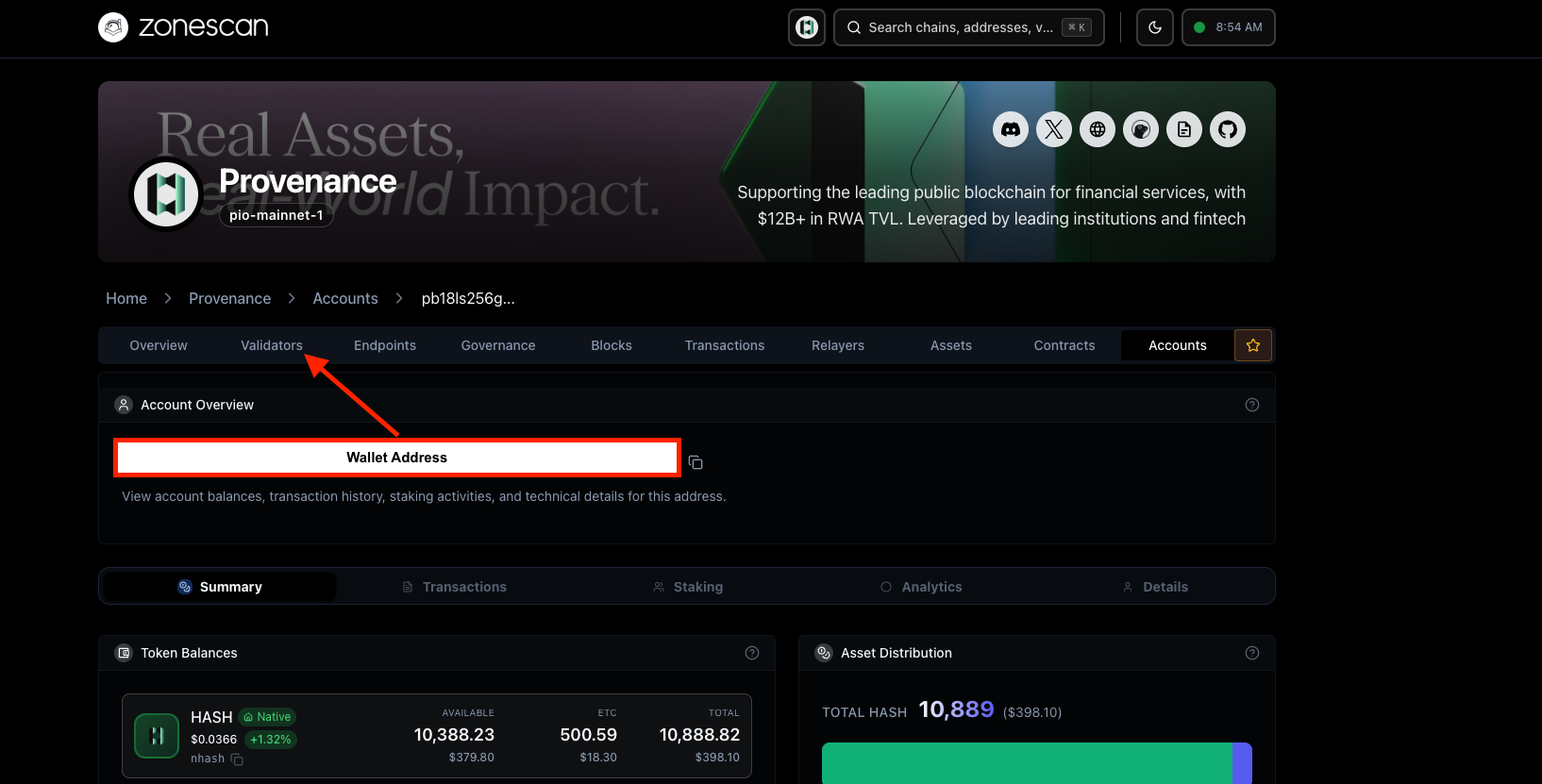The image size is (1542, 784).
Task: Click the purple segment of the distribution bar
Action: coord(1242,763)
